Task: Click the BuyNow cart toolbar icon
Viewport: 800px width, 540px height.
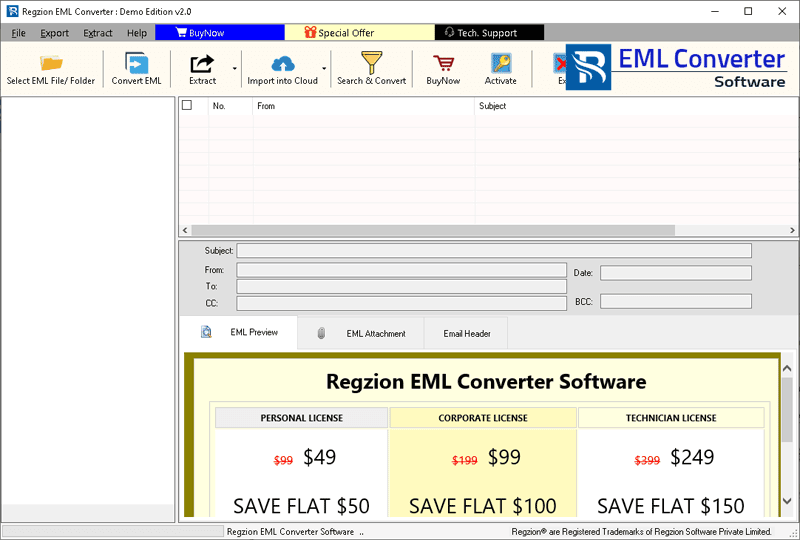Action: [x=443, y=63]
